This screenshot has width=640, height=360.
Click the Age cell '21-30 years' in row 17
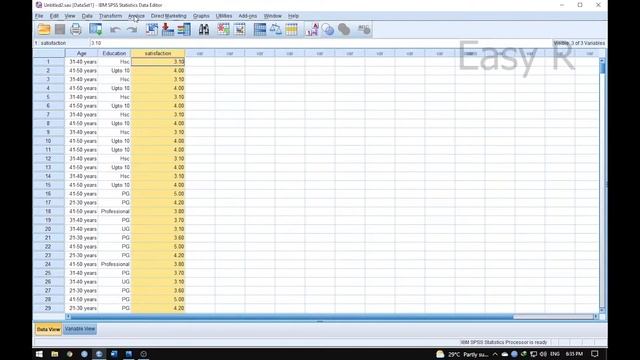82,202
